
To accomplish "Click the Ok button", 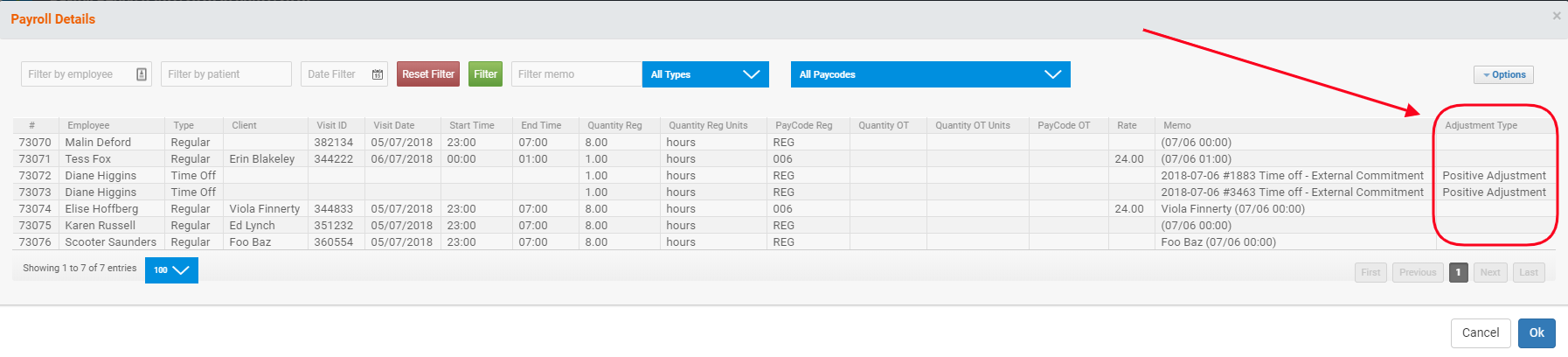I will tap(1537, 332).
